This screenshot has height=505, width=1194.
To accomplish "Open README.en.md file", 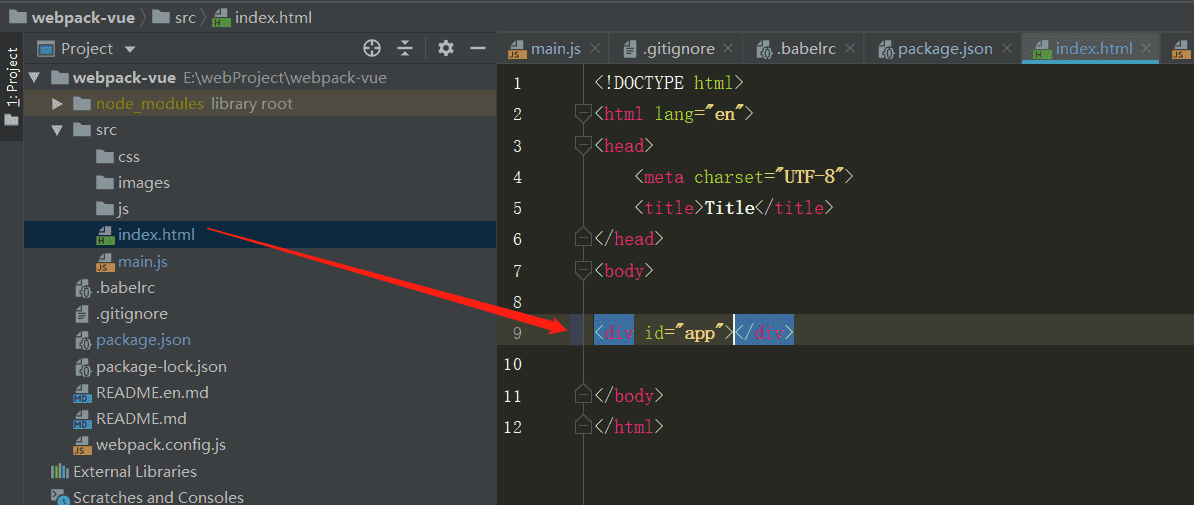I will click(141, 393).
